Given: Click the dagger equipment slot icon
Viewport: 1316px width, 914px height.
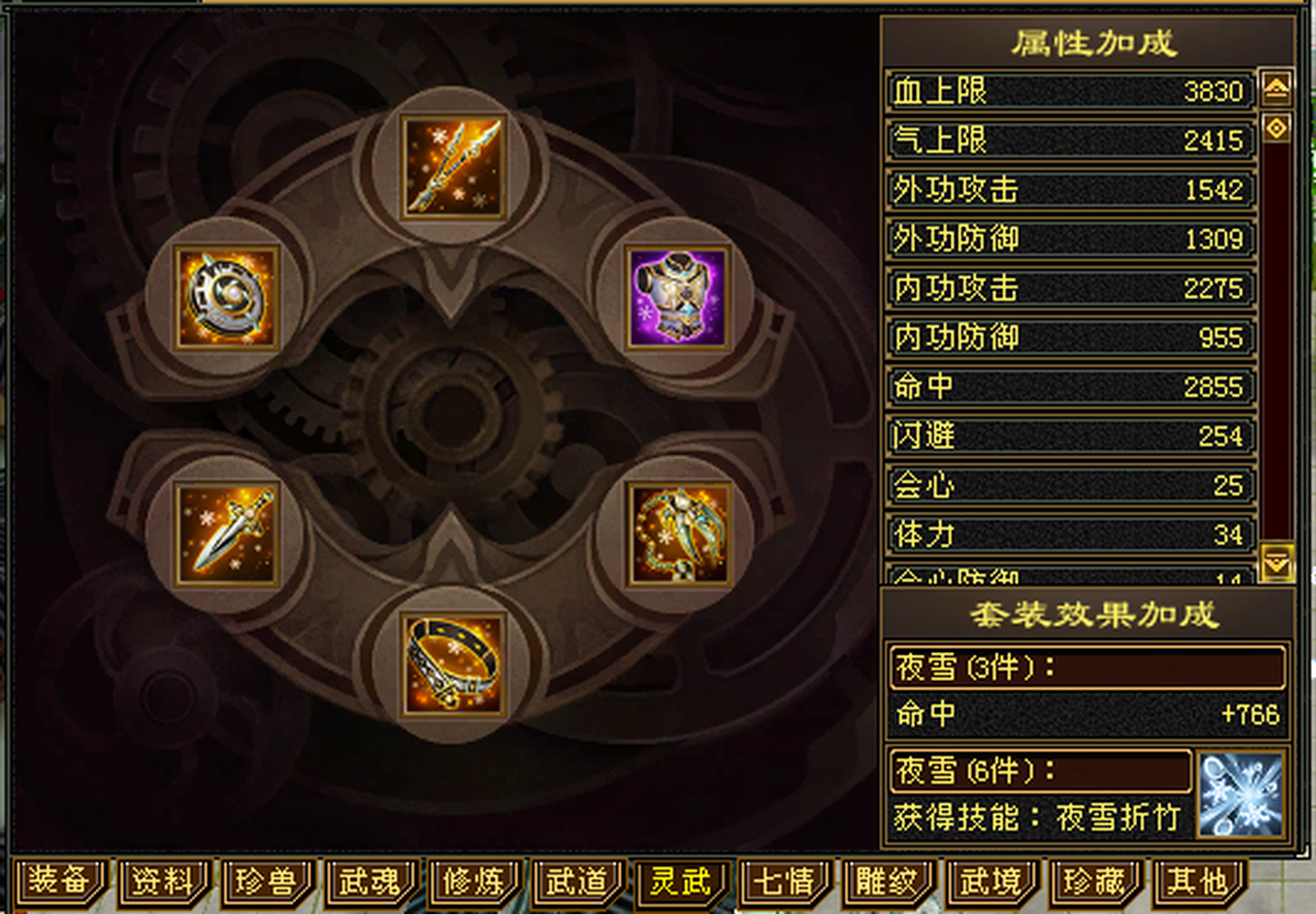Looking at the screenshot, I should pyautogui.click(x=227, y=535).
